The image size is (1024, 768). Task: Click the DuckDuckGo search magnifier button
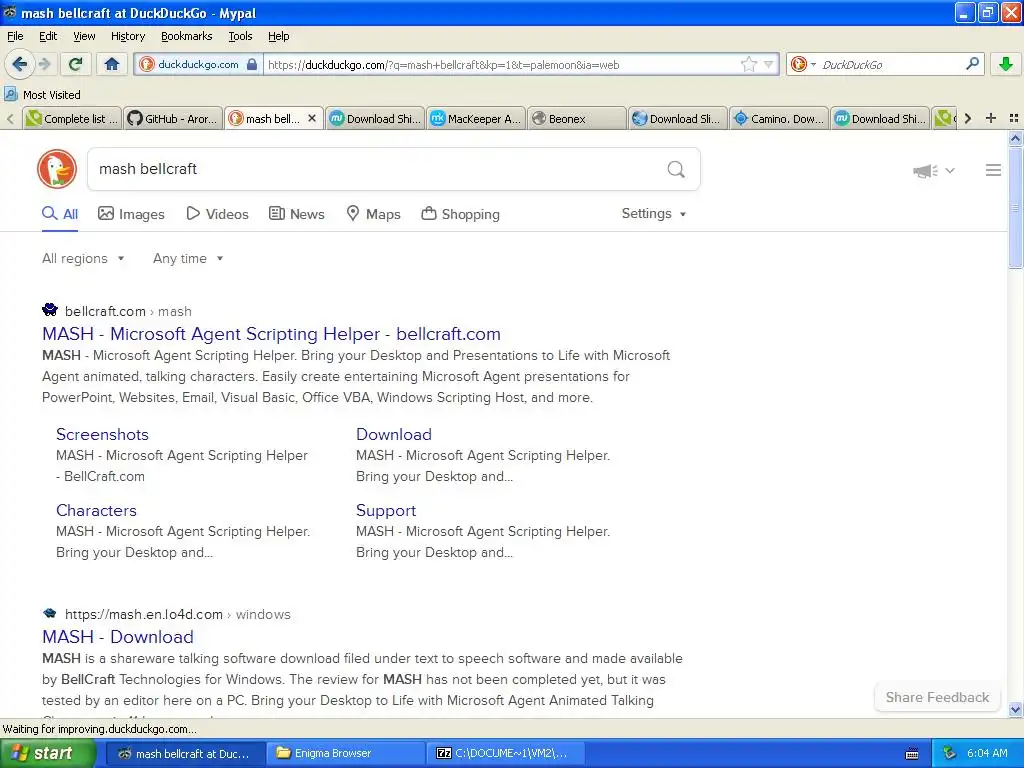676,169
